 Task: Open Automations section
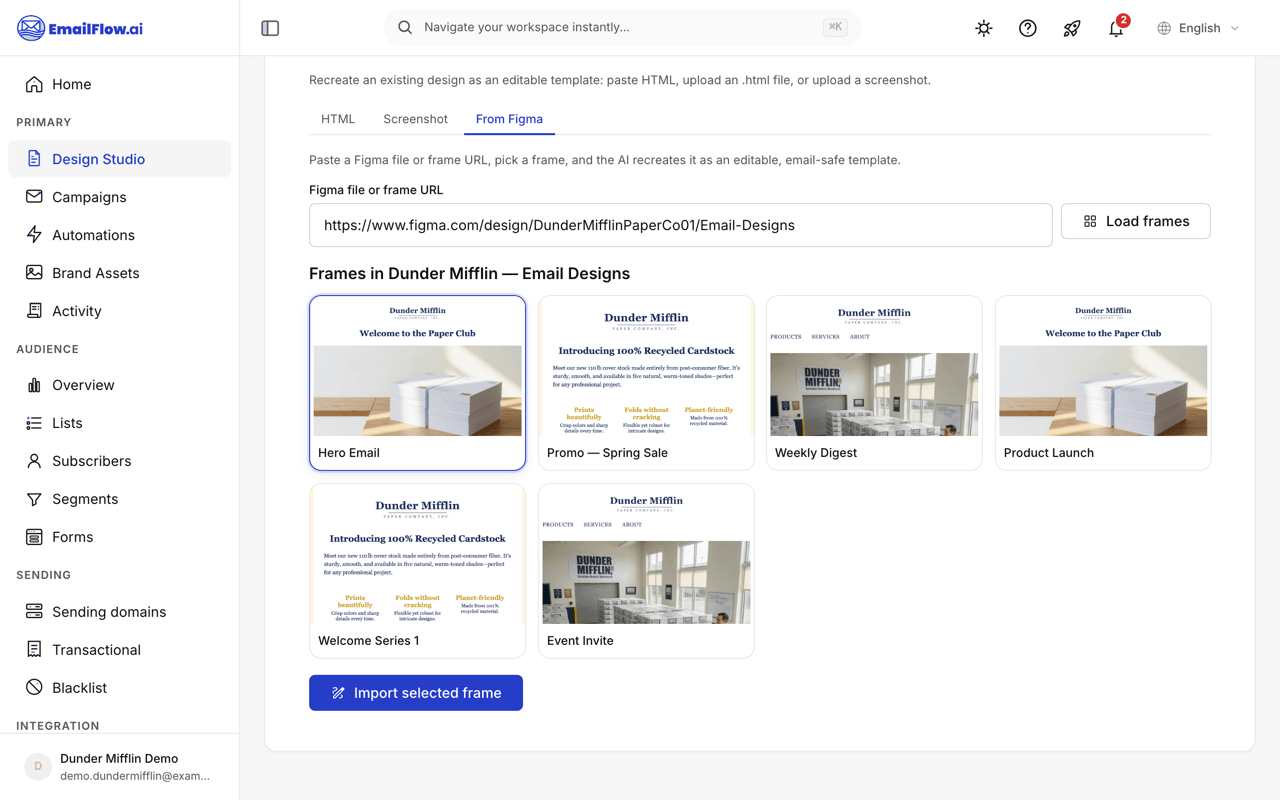pyautogui.click(x=120, y=235)
